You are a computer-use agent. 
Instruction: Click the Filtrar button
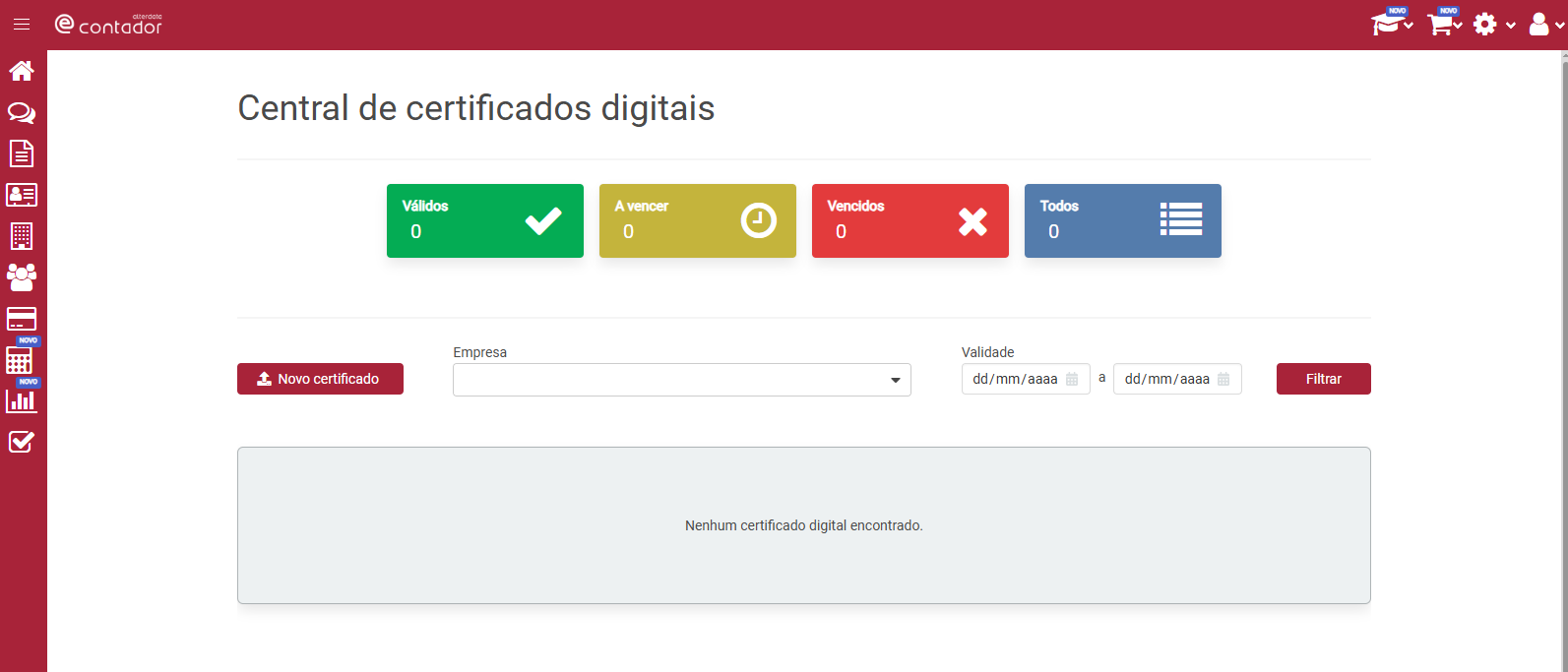(x=1323, y=379)
